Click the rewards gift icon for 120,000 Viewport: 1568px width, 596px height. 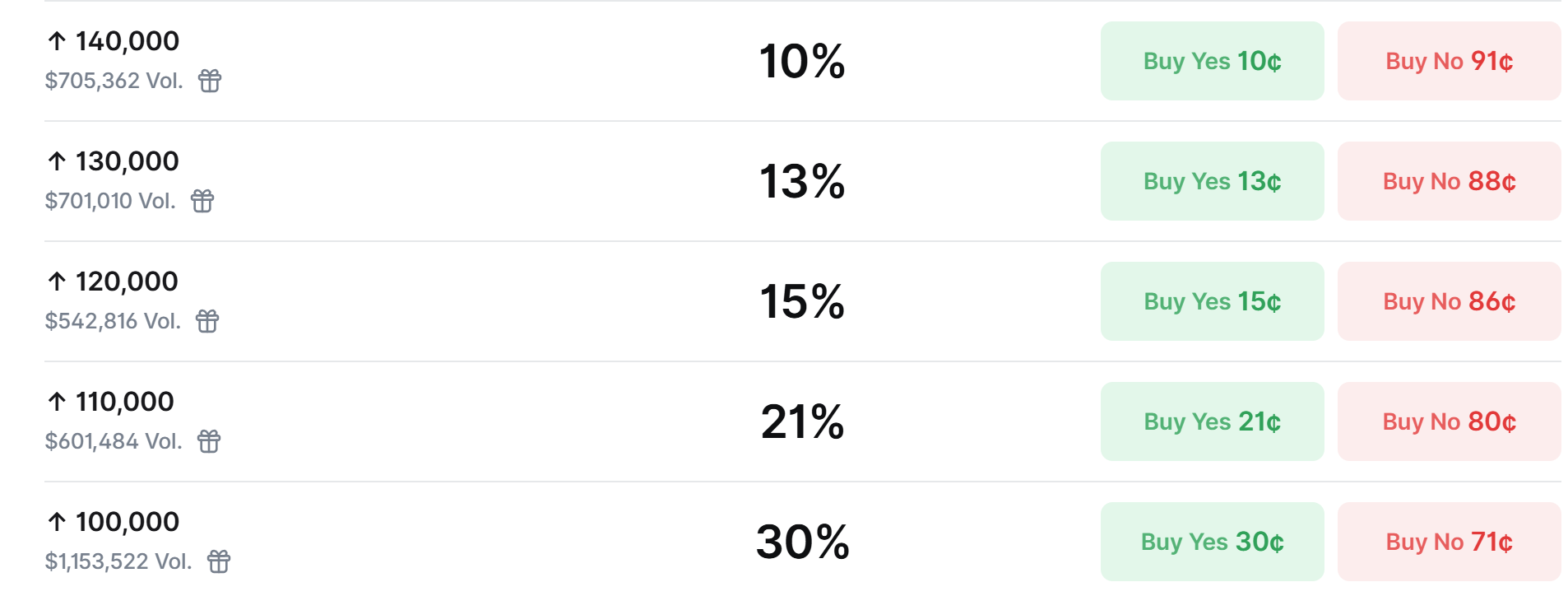click(207, 321)
